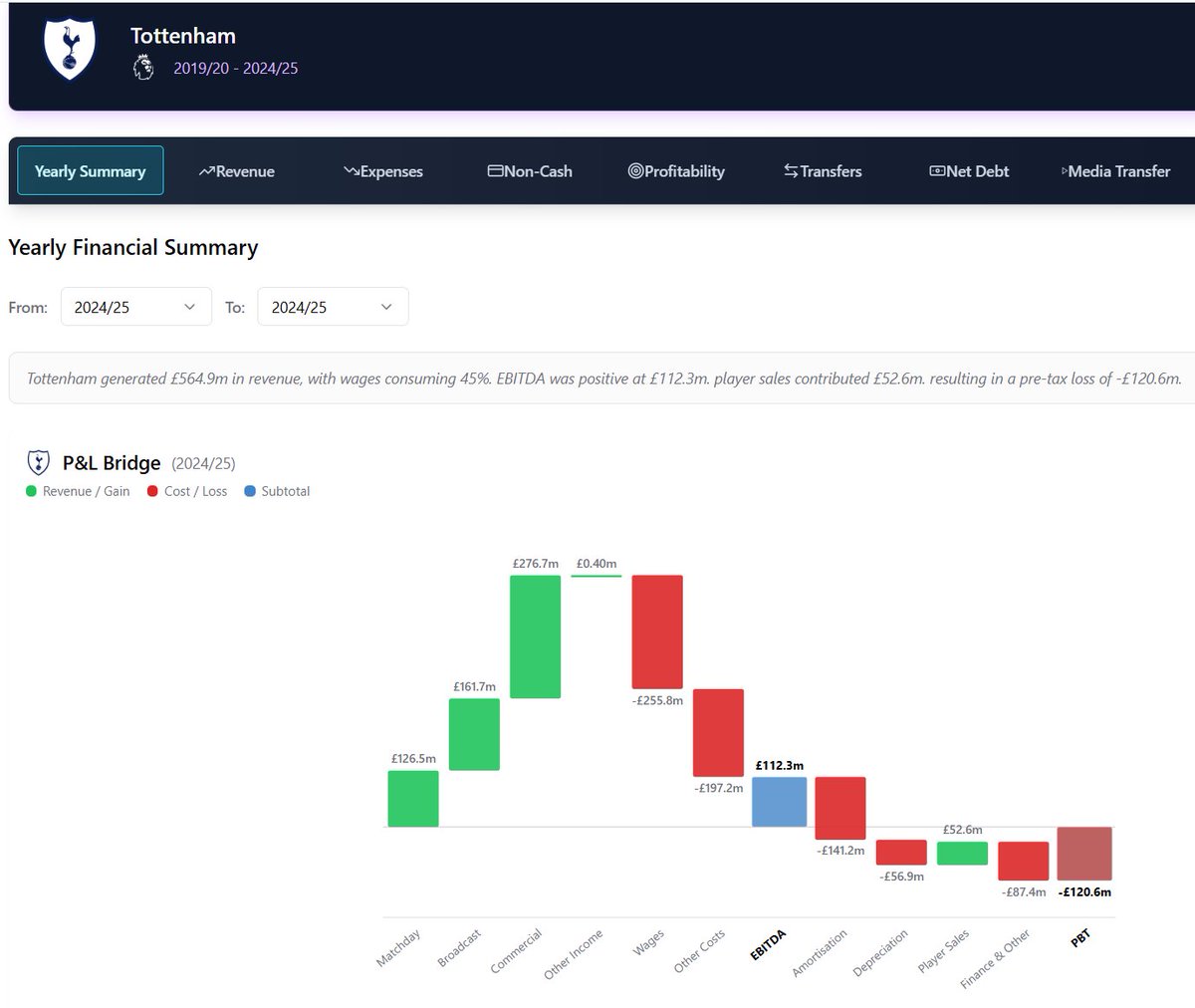Click the Broadcast axis label
This screenshot has height=1008, width=1195.
pos(460,948)
